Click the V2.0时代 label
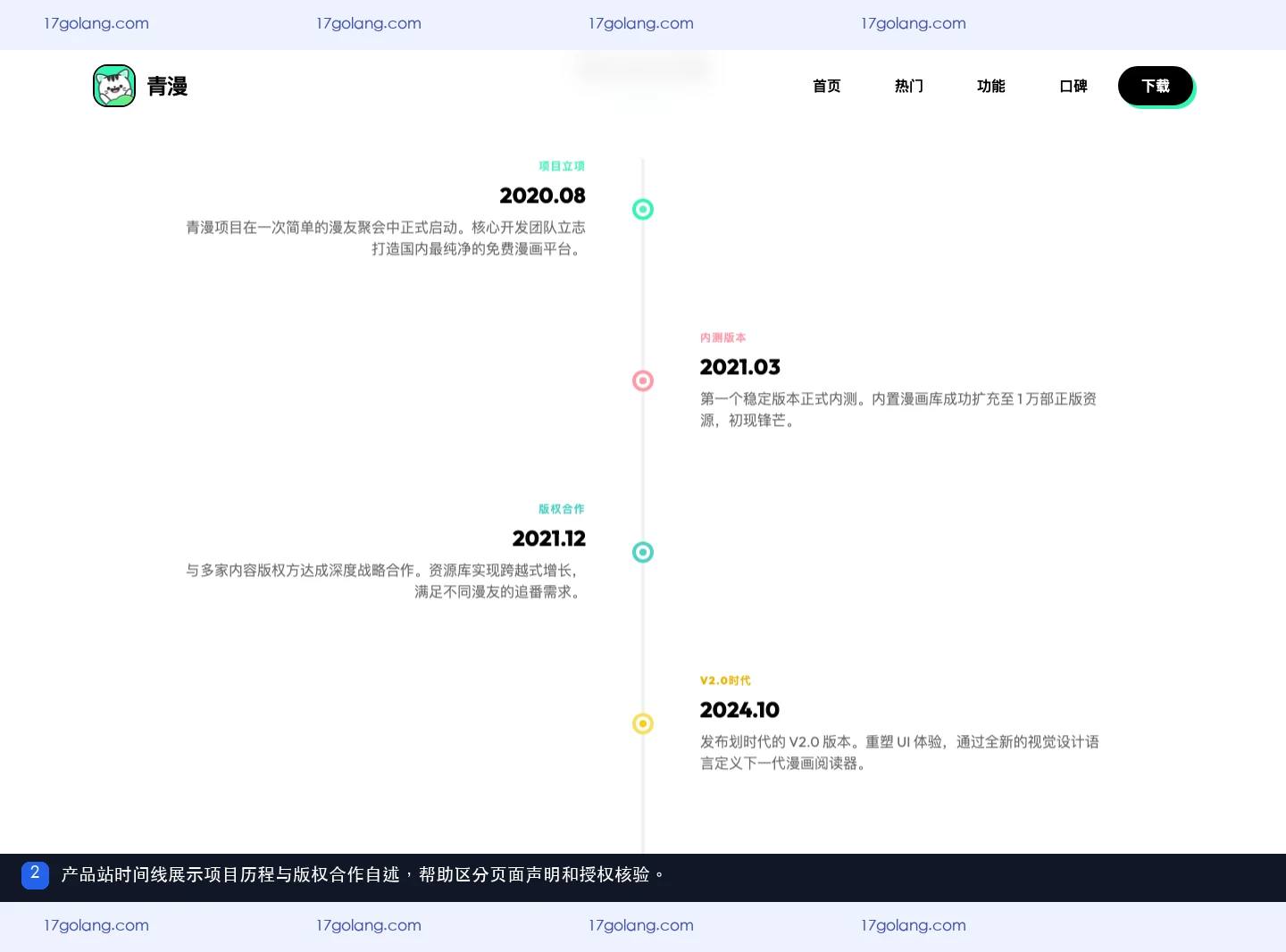 [725, 681]
